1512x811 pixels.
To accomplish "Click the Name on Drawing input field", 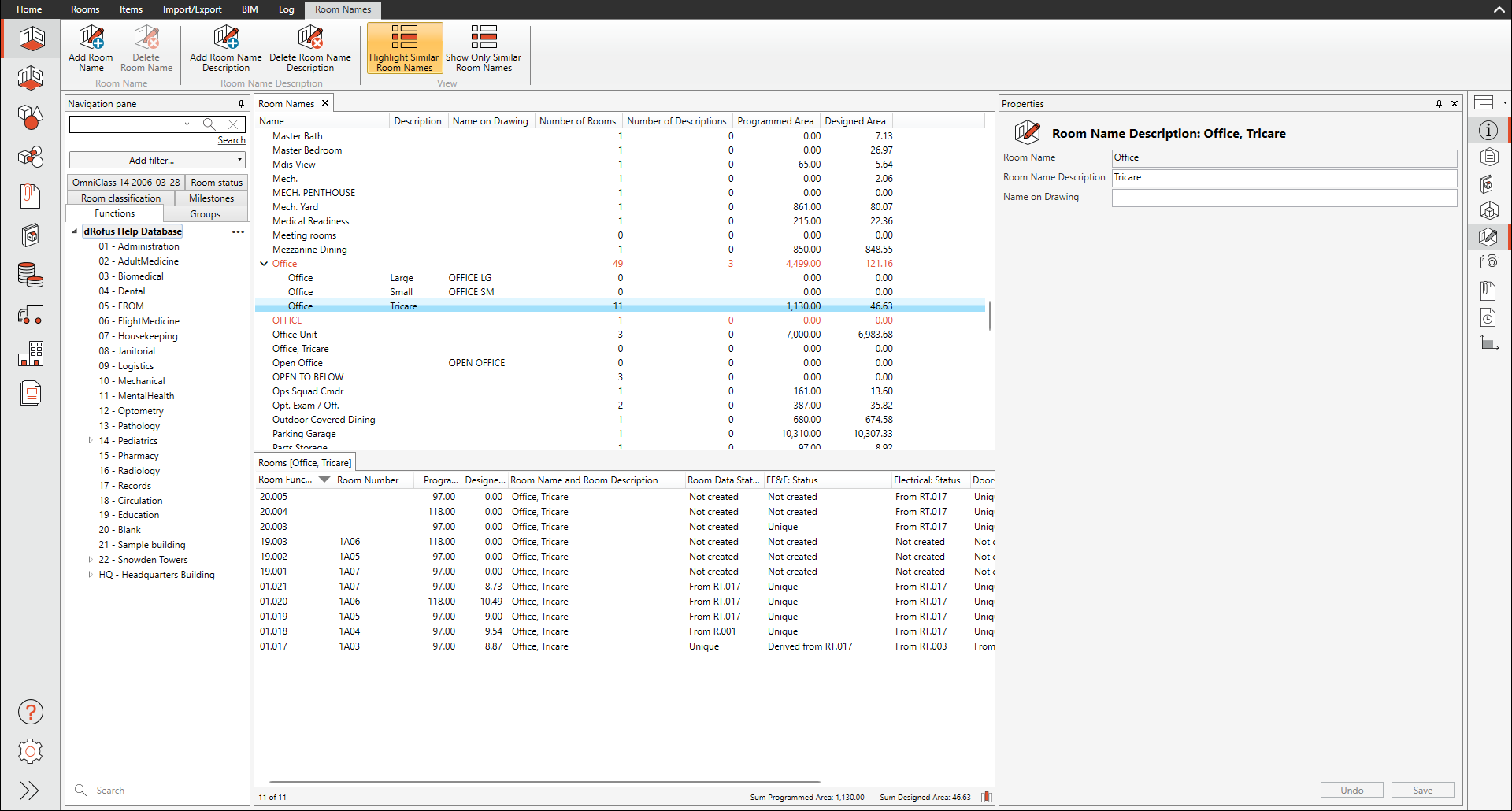I will pos(1284,197).
